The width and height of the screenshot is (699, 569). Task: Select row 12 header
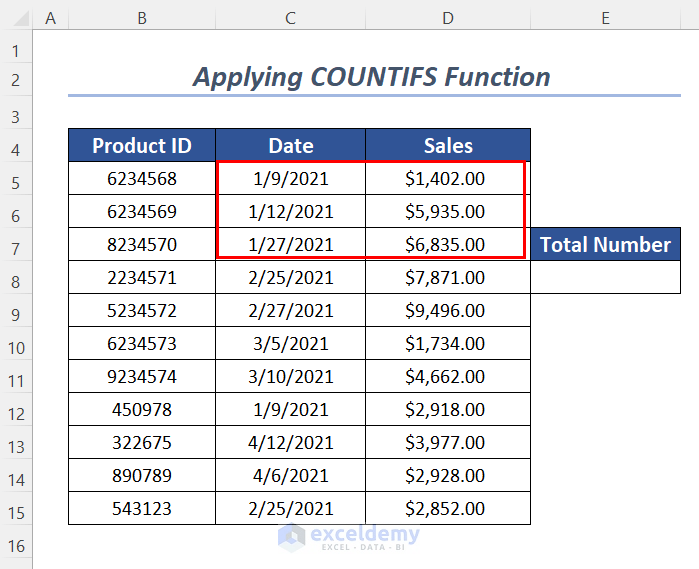tap(16, 409)
